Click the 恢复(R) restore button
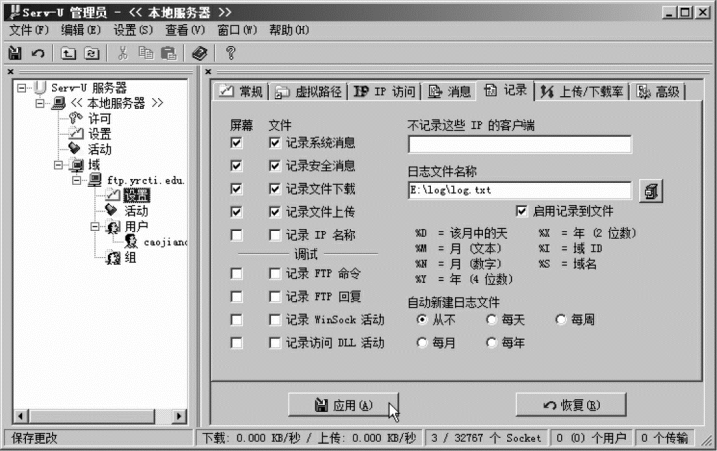This screenshot has width=717, height=451. click(x=571, y=405)
